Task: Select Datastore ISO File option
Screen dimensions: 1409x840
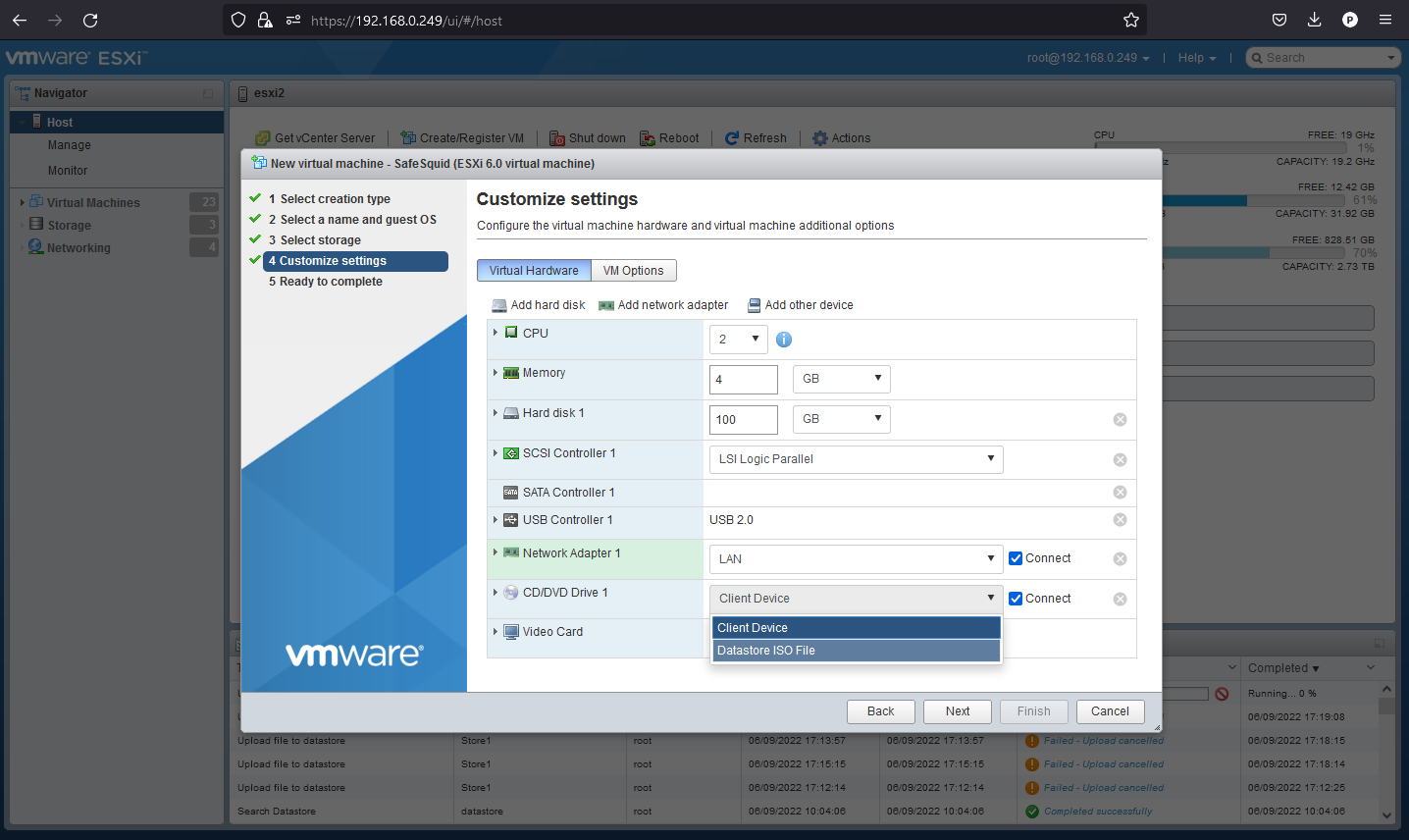Action: point(856,651)
